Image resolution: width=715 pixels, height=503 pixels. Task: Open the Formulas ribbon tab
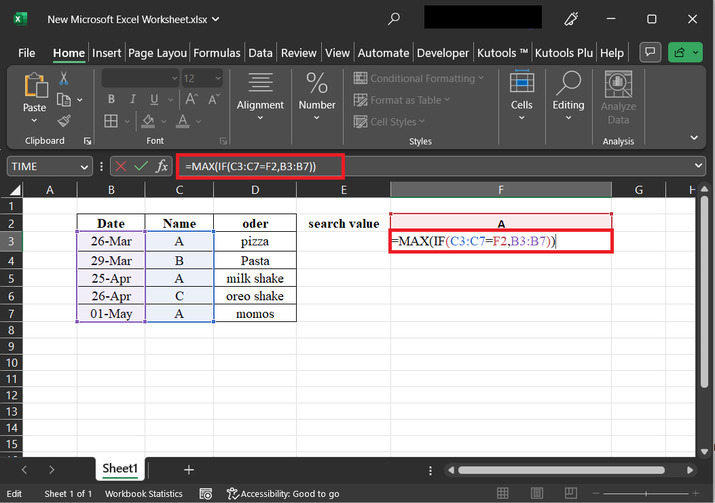point(216,53)
